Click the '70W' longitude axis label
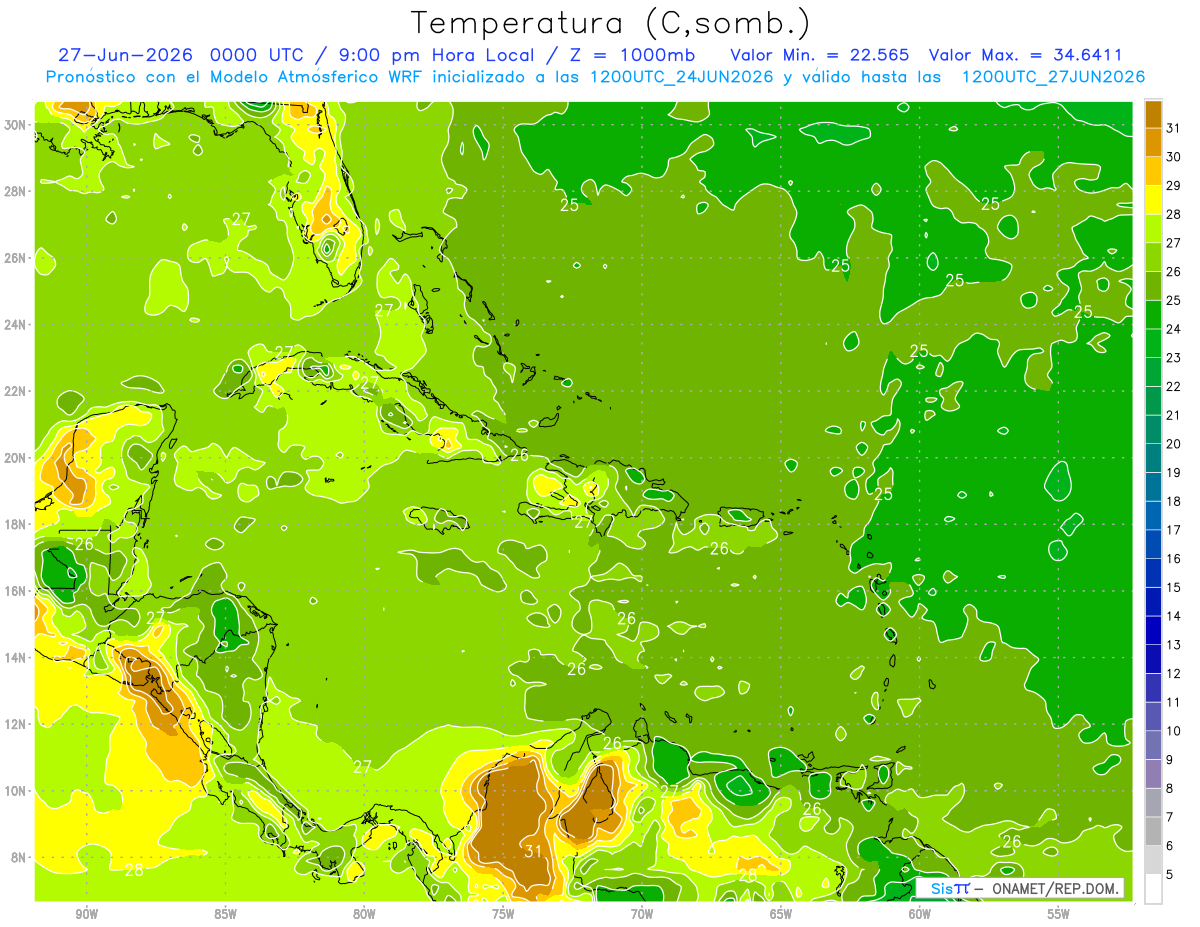This screenshot has height=927, width=1200. point(642,914)
